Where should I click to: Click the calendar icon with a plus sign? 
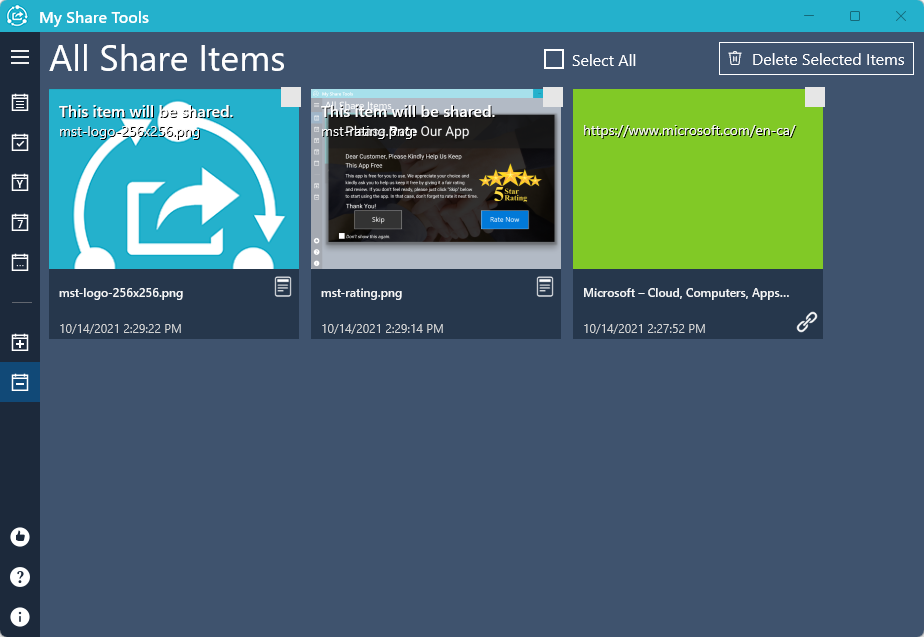[x=20, y=342]
